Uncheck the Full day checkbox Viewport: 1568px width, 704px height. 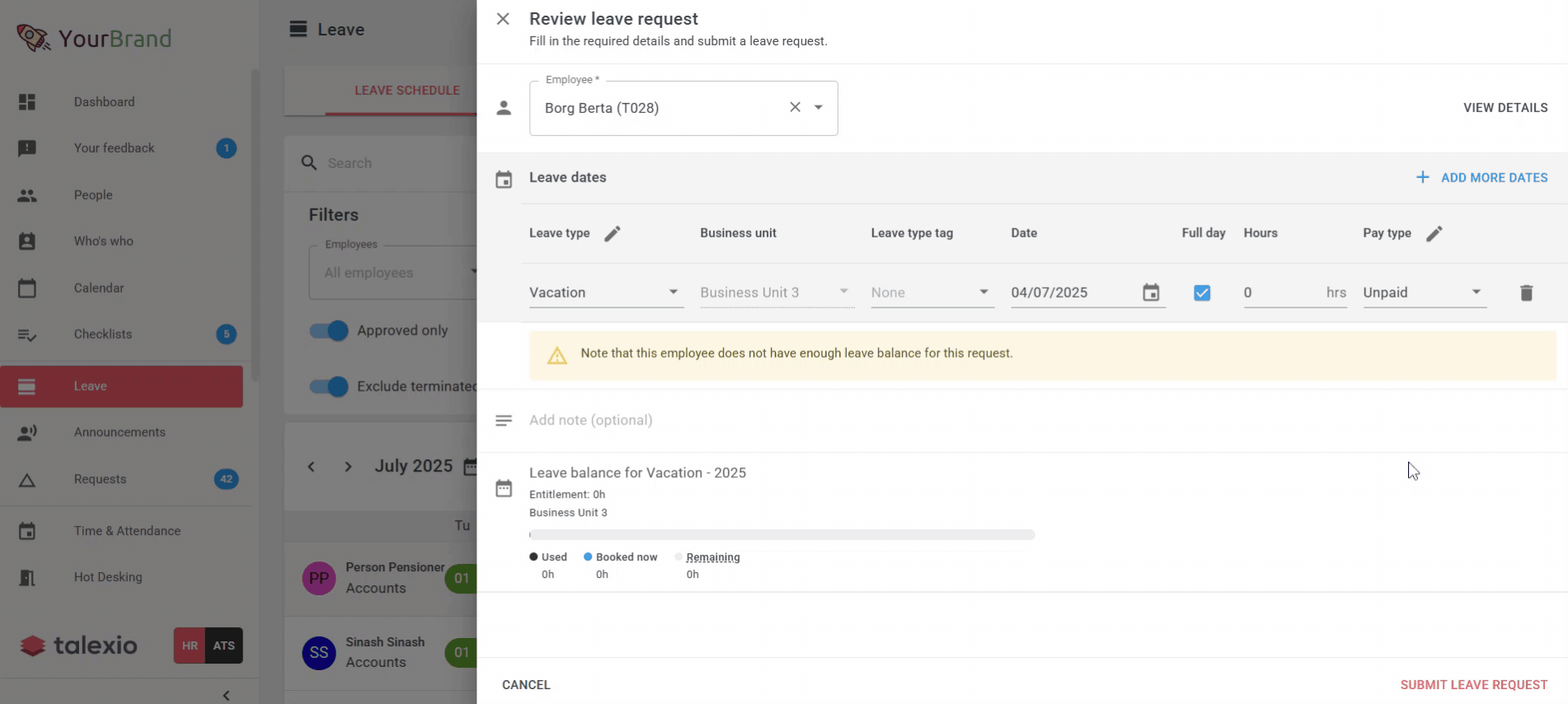click(x=1202, y=293)
